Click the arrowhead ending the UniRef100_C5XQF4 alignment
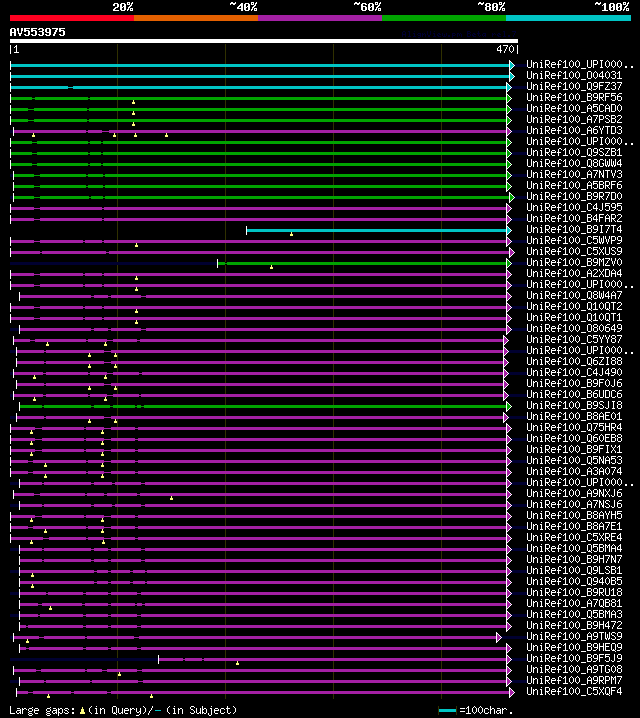Image resolution: width=640 pixels, height=718 pixels. (x=512, y=692)
